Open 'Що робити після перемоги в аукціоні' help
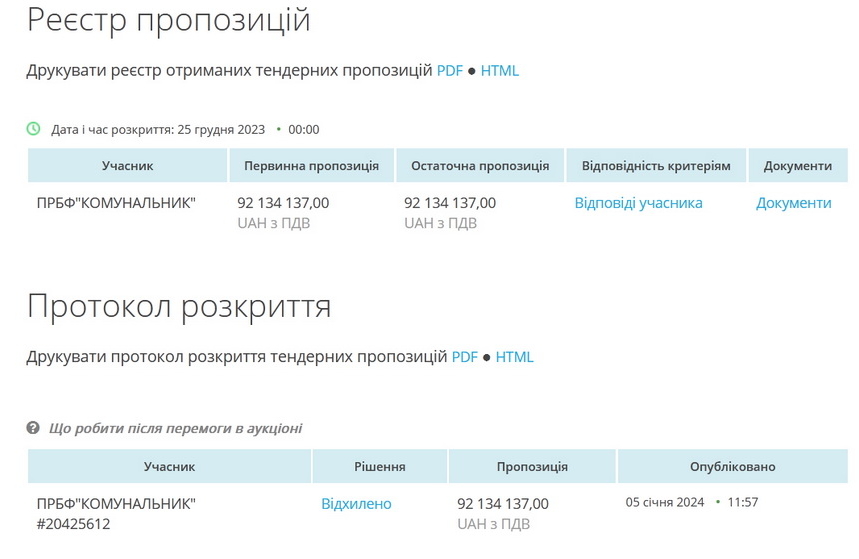The image size is (859, 559). tap(175, 428)
